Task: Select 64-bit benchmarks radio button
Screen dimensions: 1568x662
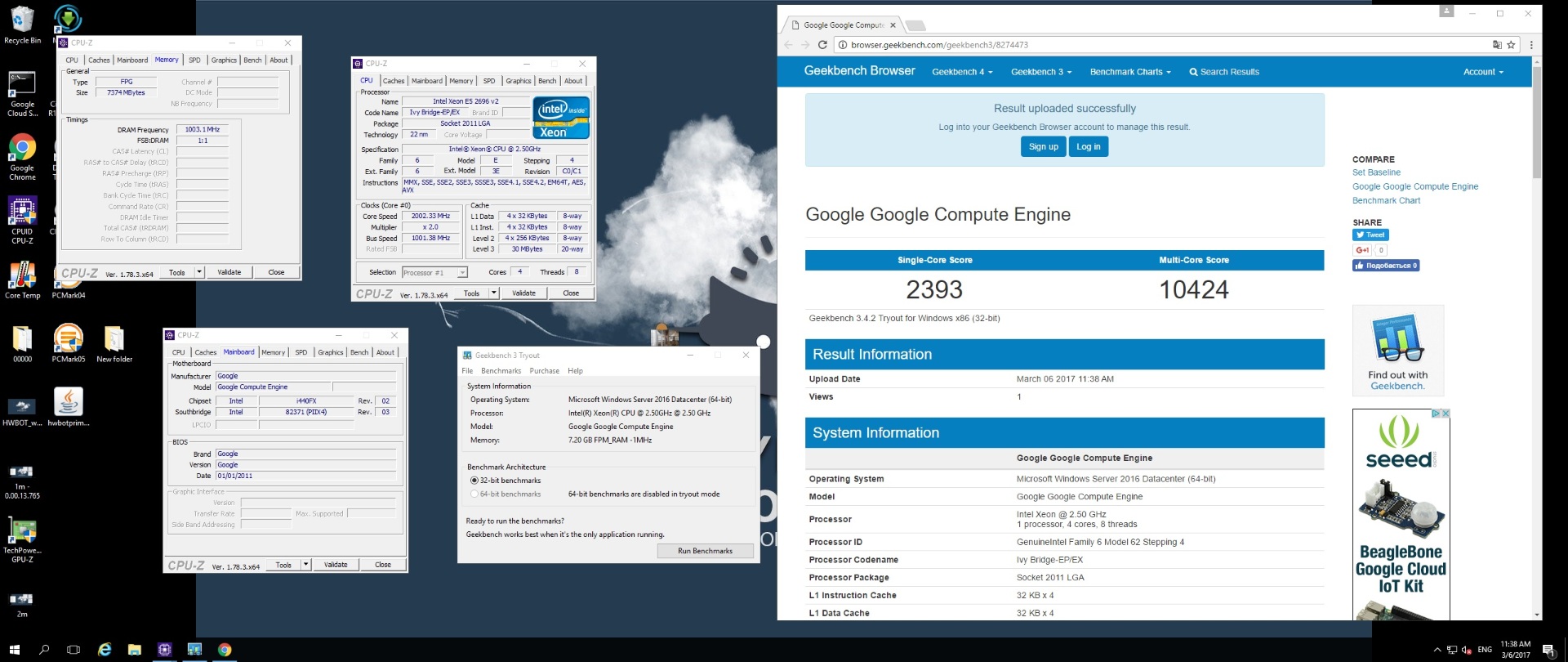Action: pyautogui.click(x=474, y=494)
